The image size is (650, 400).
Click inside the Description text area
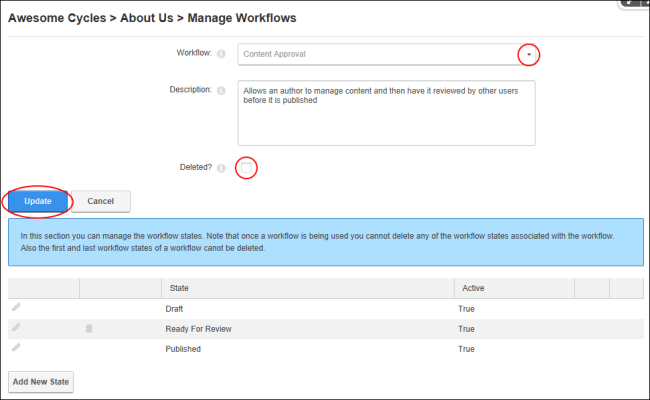click(386, 113)
